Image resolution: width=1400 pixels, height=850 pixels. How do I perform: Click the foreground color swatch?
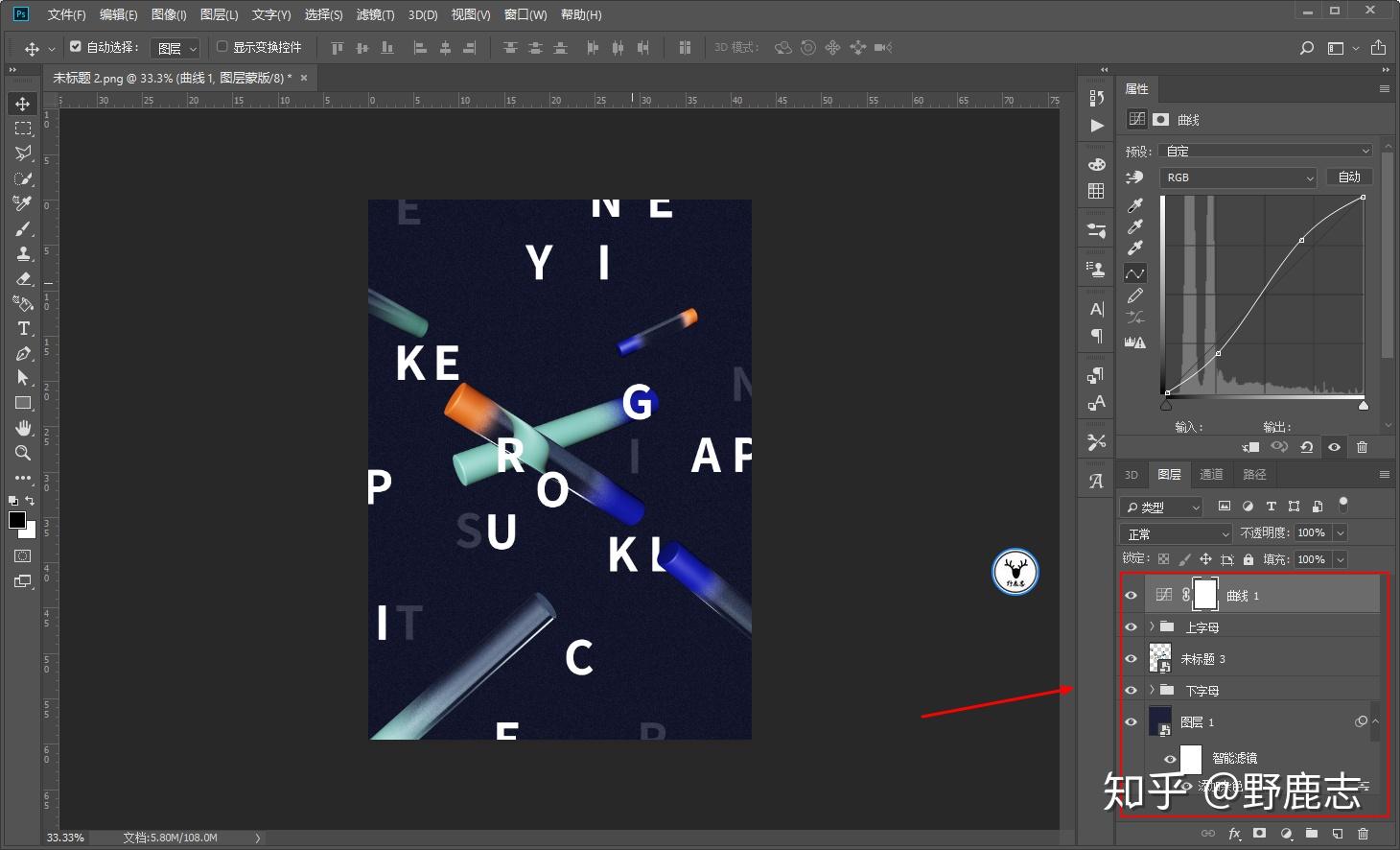[x=16, y=520]
